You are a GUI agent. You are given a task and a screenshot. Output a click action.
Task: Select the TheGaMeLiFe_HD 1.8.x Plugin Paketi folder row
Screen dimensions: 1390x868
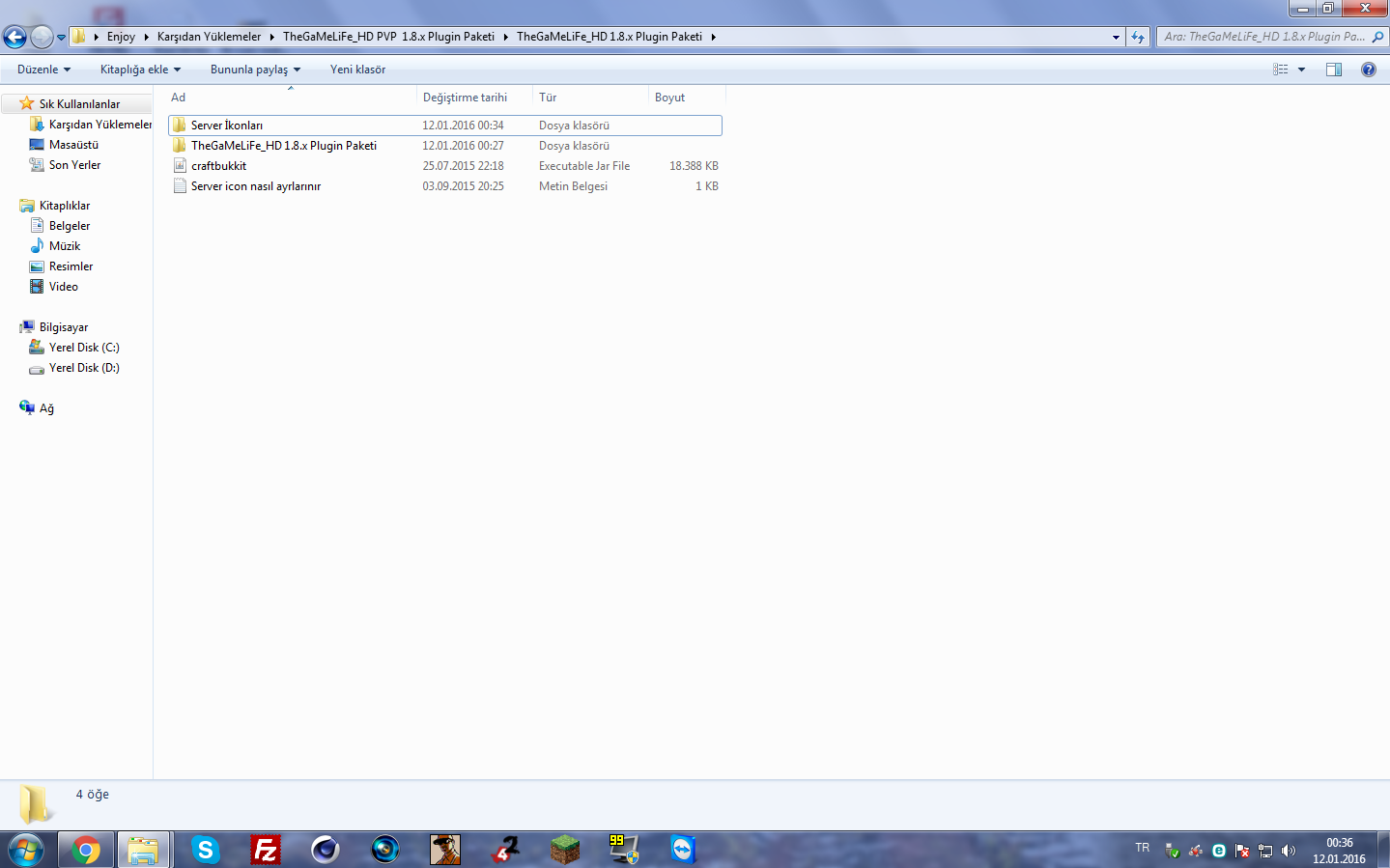(445, 145)
